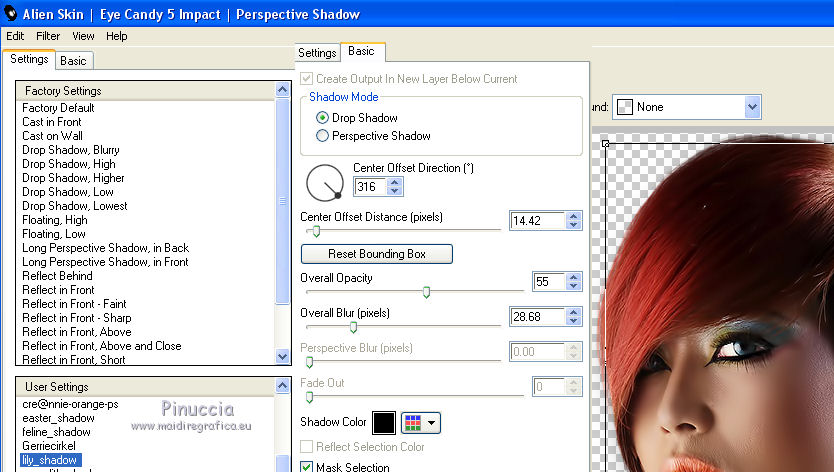Switch to Settings tab in middle panel
This screenshot has width=834, height=472.
(317, 53)
